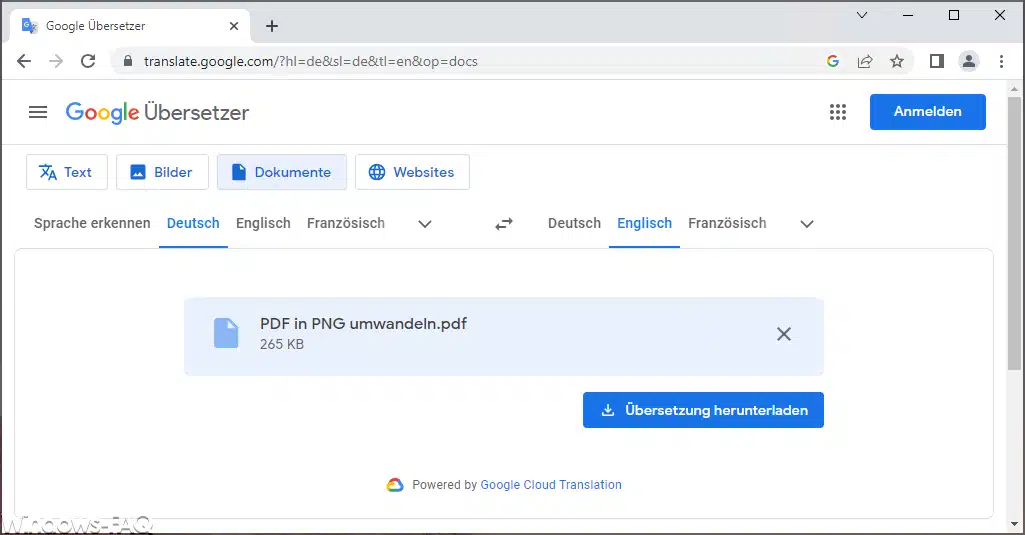Bookmark this page with the star
Screen dimensions: 1025x535
click(897, 61)
